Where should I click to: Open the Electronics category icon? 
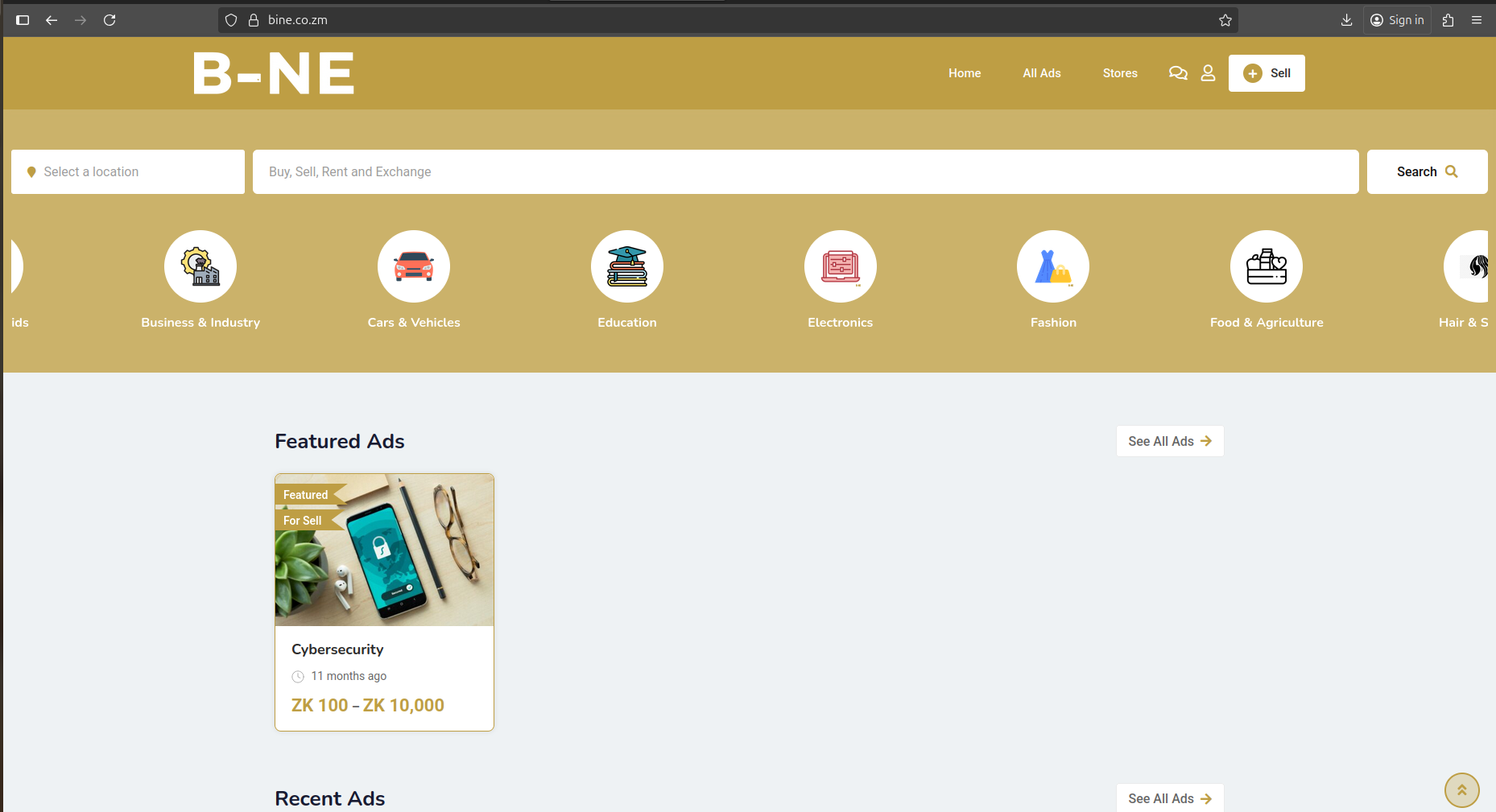(840, 266)
